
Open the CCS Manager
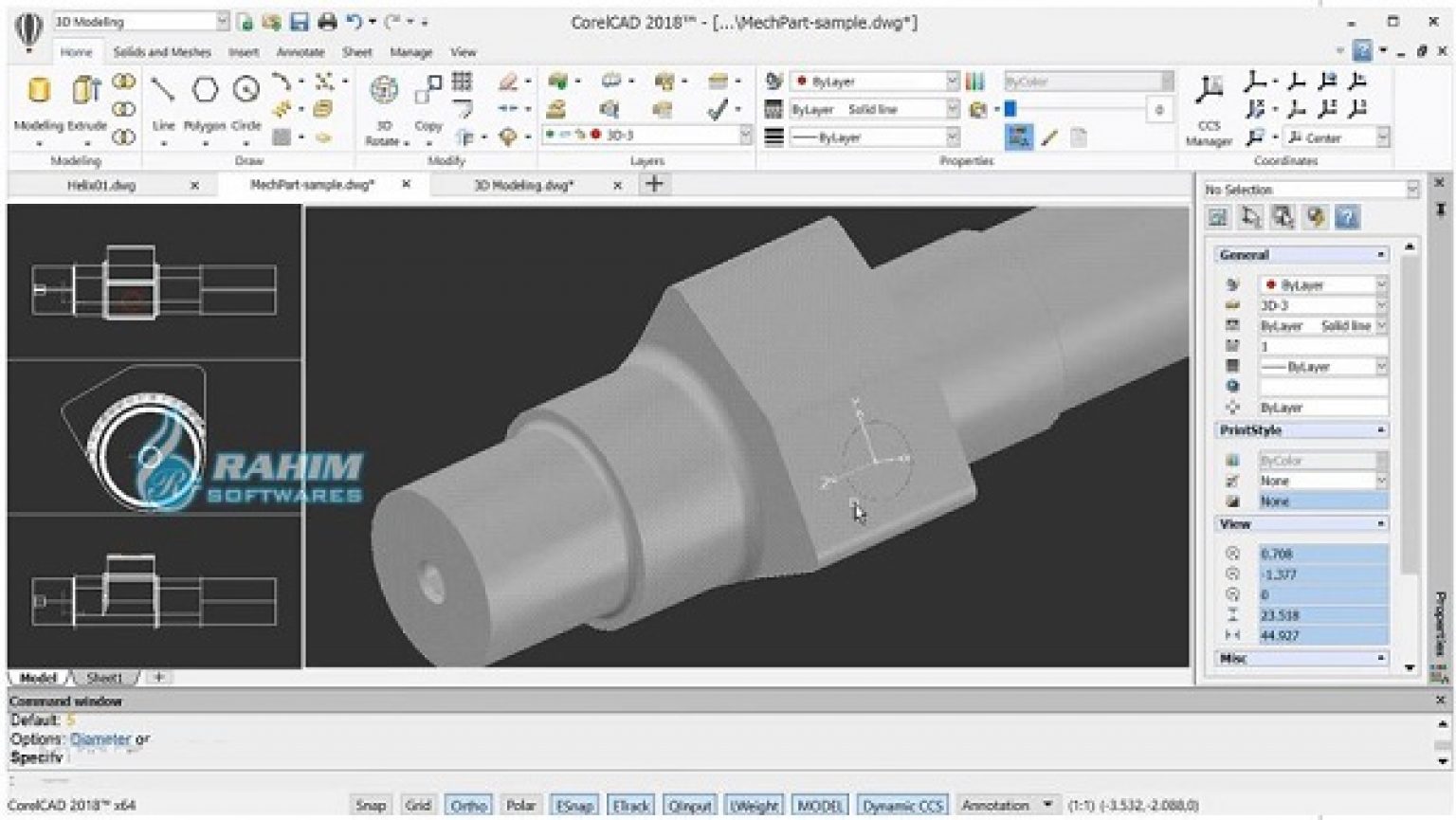coord(1209,108)
